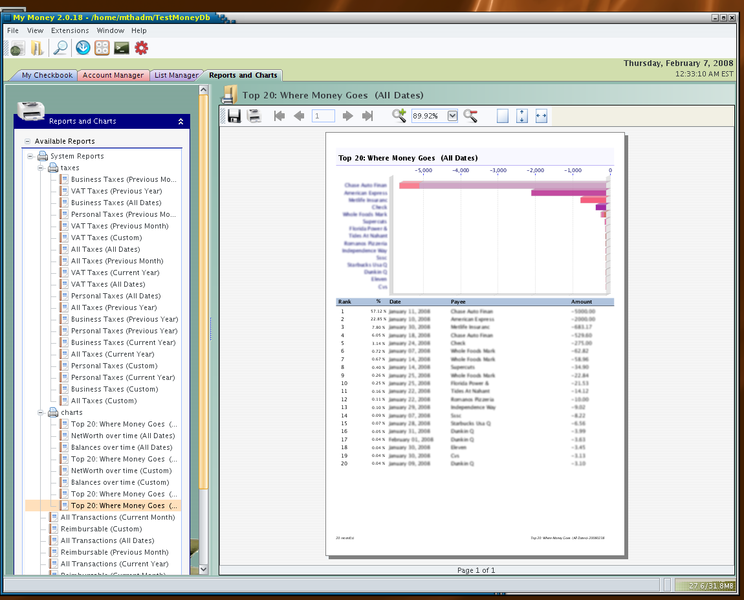
Task: Select Personal Taxes (All Dates) report
Action: click(116, 295)
